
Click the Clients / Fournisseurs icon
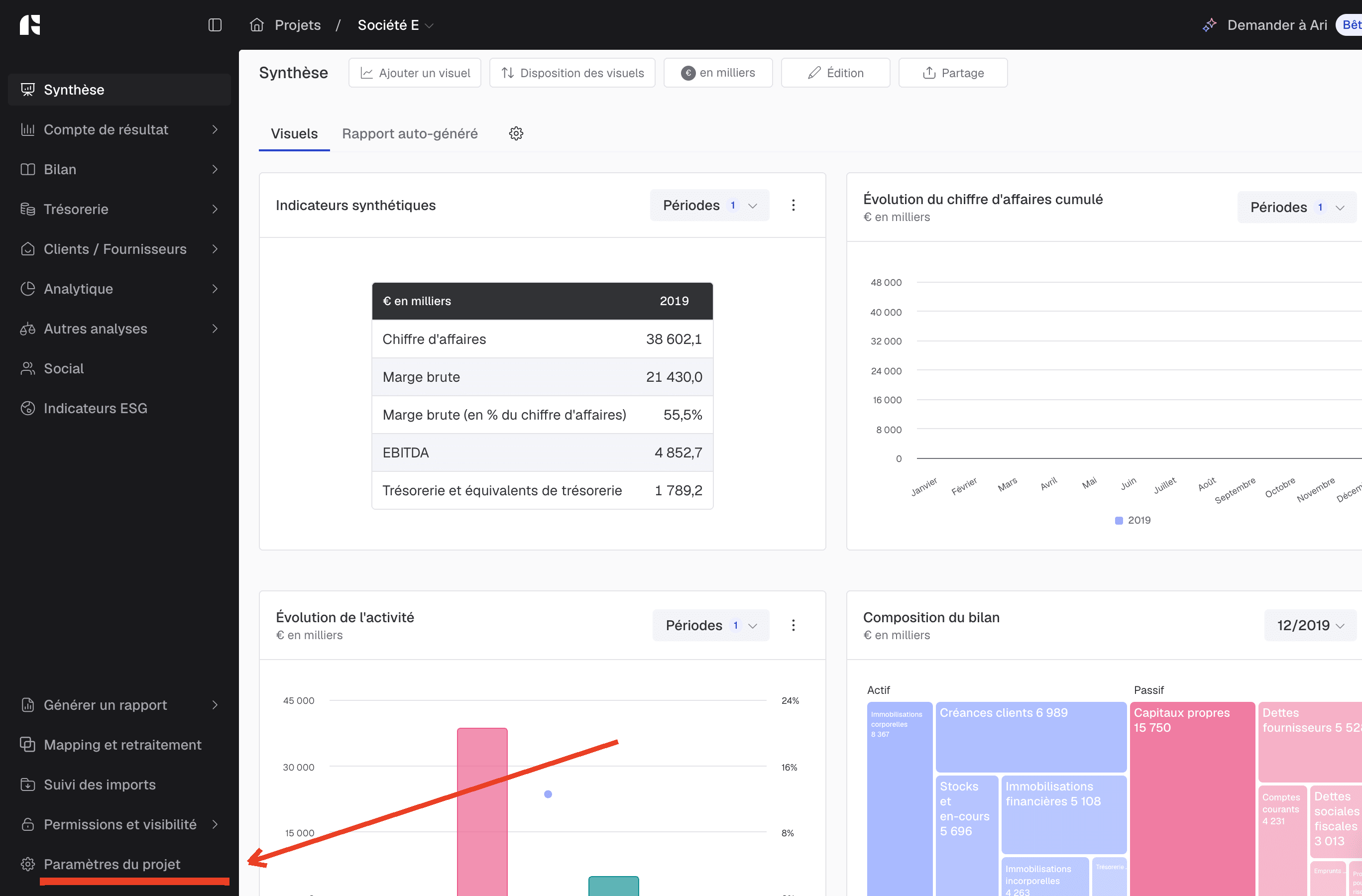point(27,249)
